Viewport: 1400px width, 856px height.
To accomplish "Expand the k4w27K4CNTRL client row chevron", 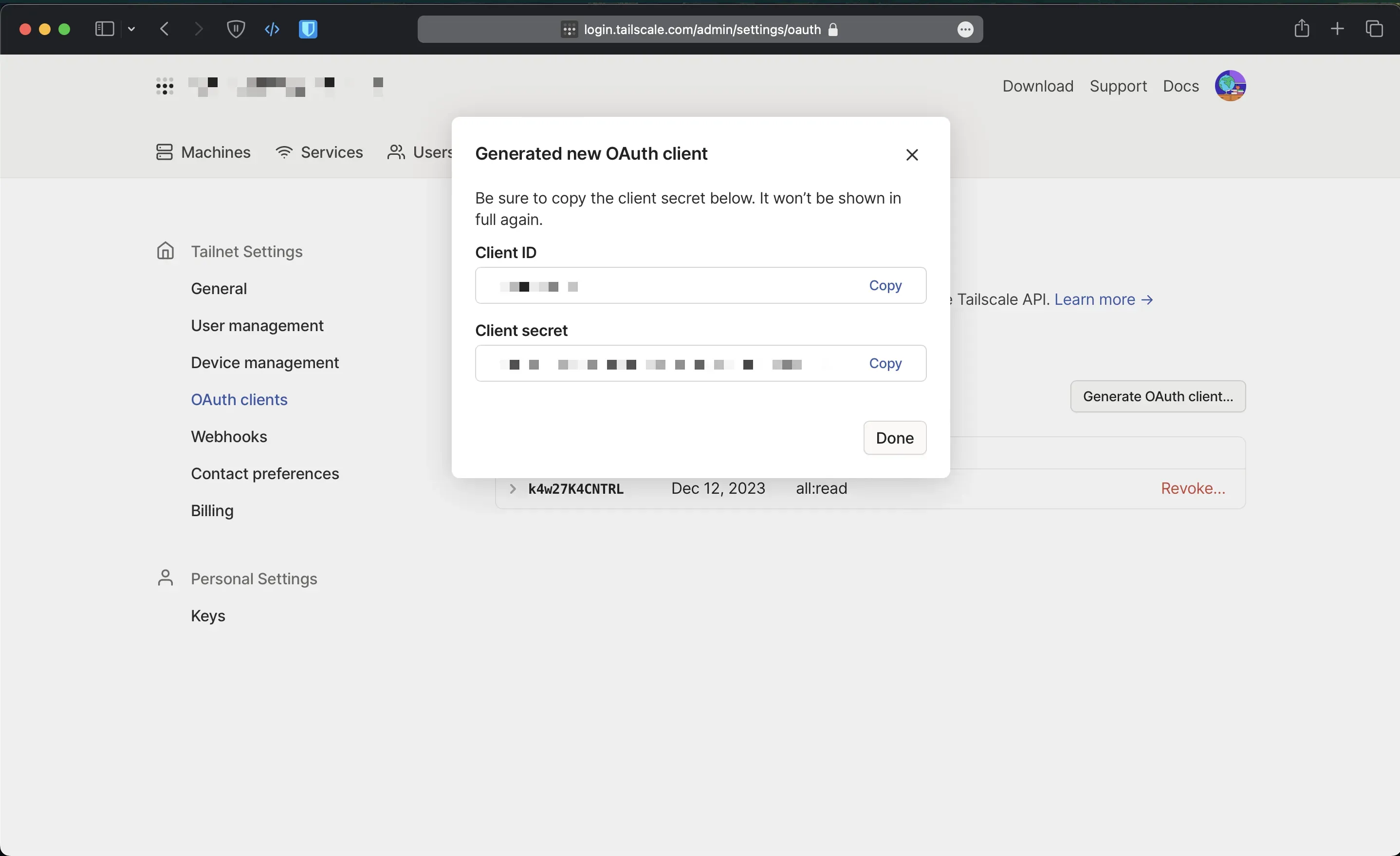I will tap(513, 489).
